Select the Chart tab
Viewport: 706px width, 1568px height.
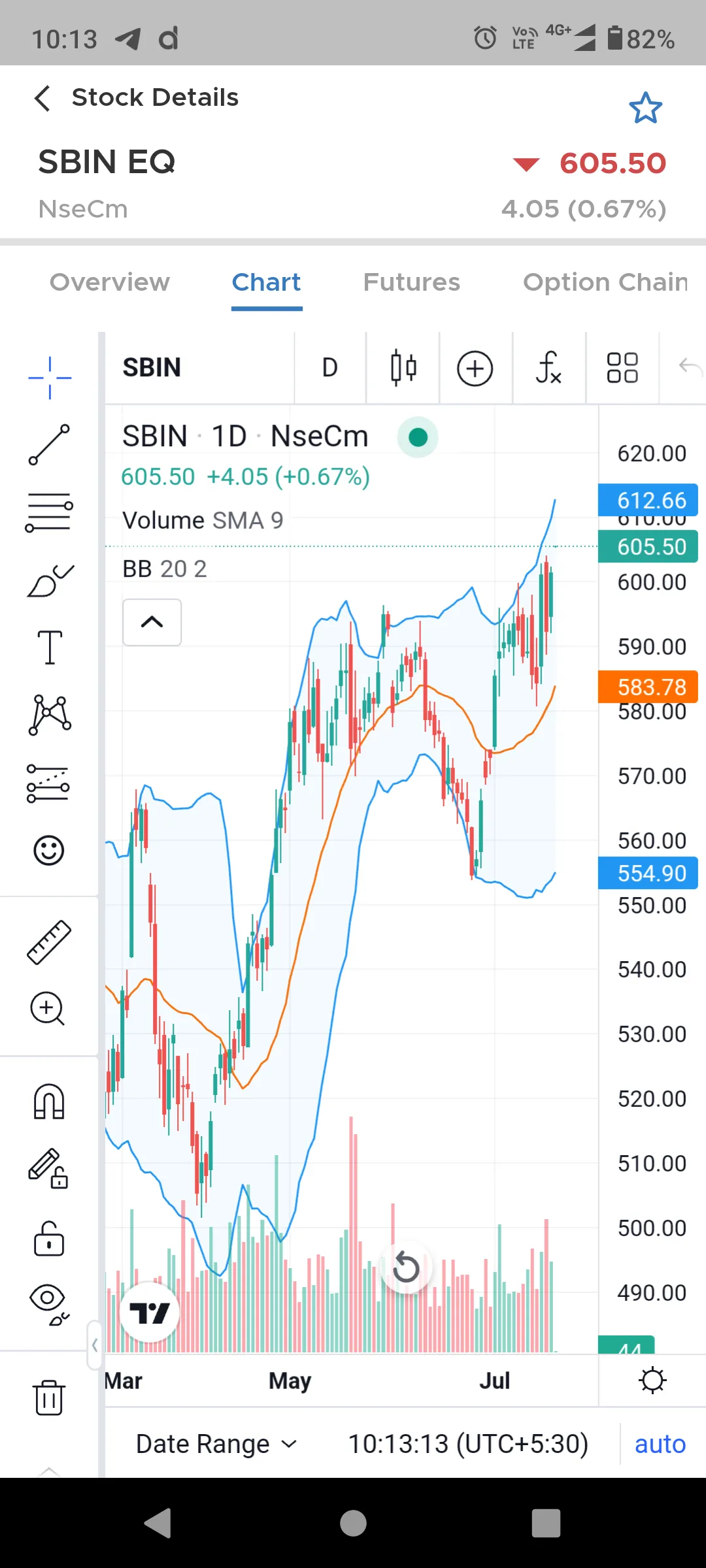pyautogui.click(x=267, y=282)
